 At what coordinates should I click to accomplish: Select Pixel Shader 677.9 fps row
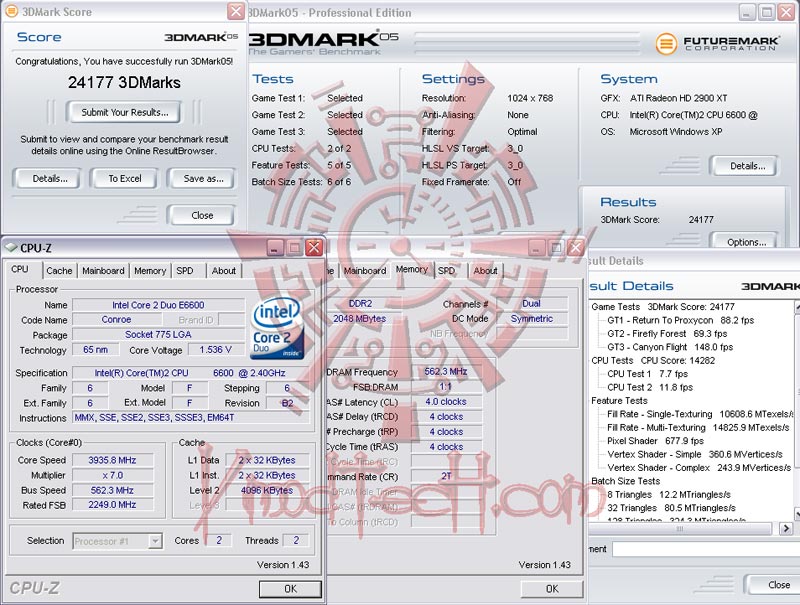point(655,441)
